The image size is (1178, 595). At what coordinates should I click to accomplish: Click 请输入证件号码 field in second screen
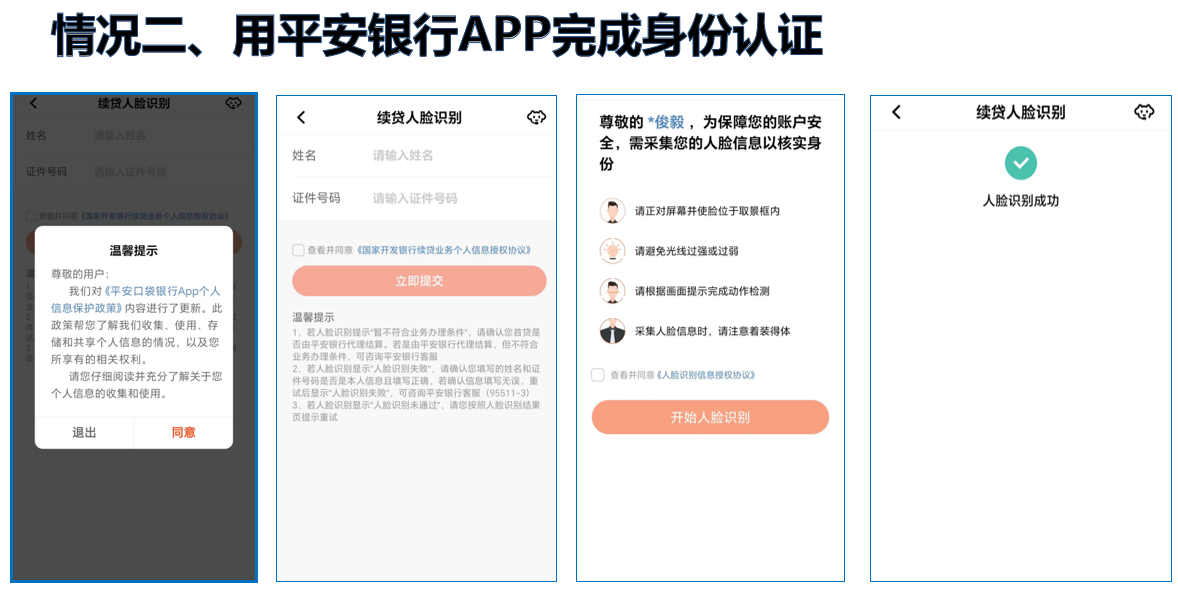click(x=415, y=198)
